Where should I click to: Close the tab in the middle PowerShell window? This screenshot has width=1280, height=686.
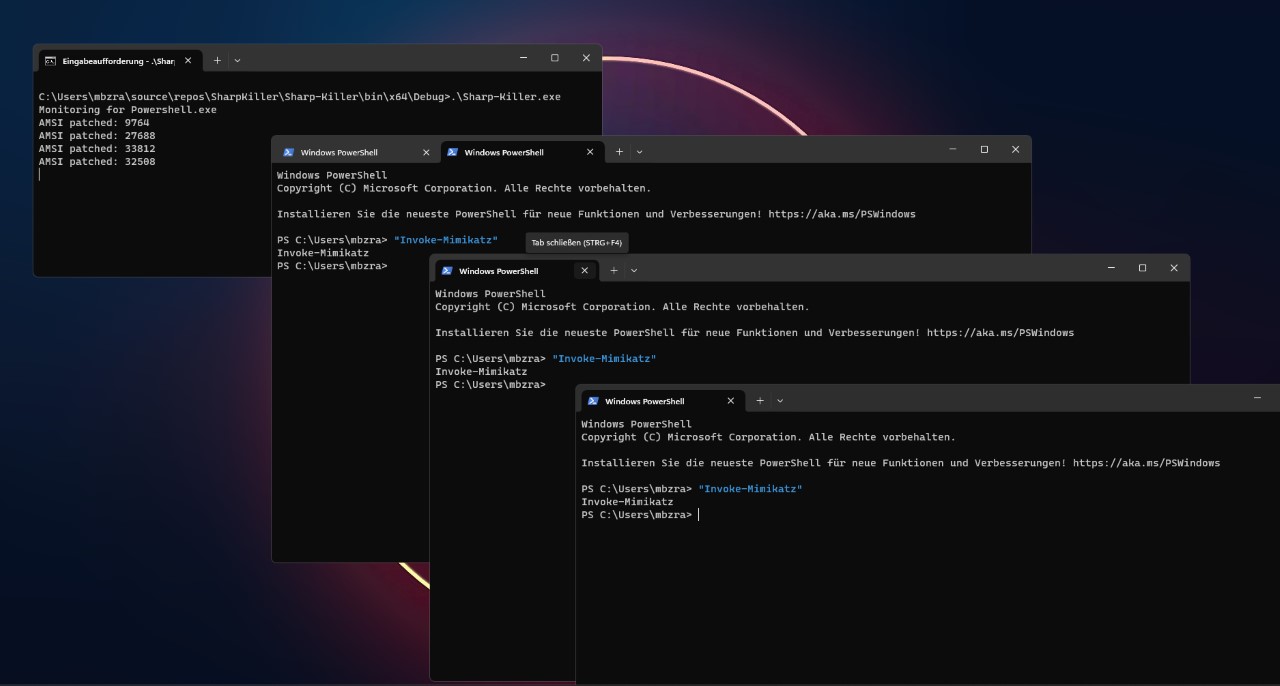[585, 271]
